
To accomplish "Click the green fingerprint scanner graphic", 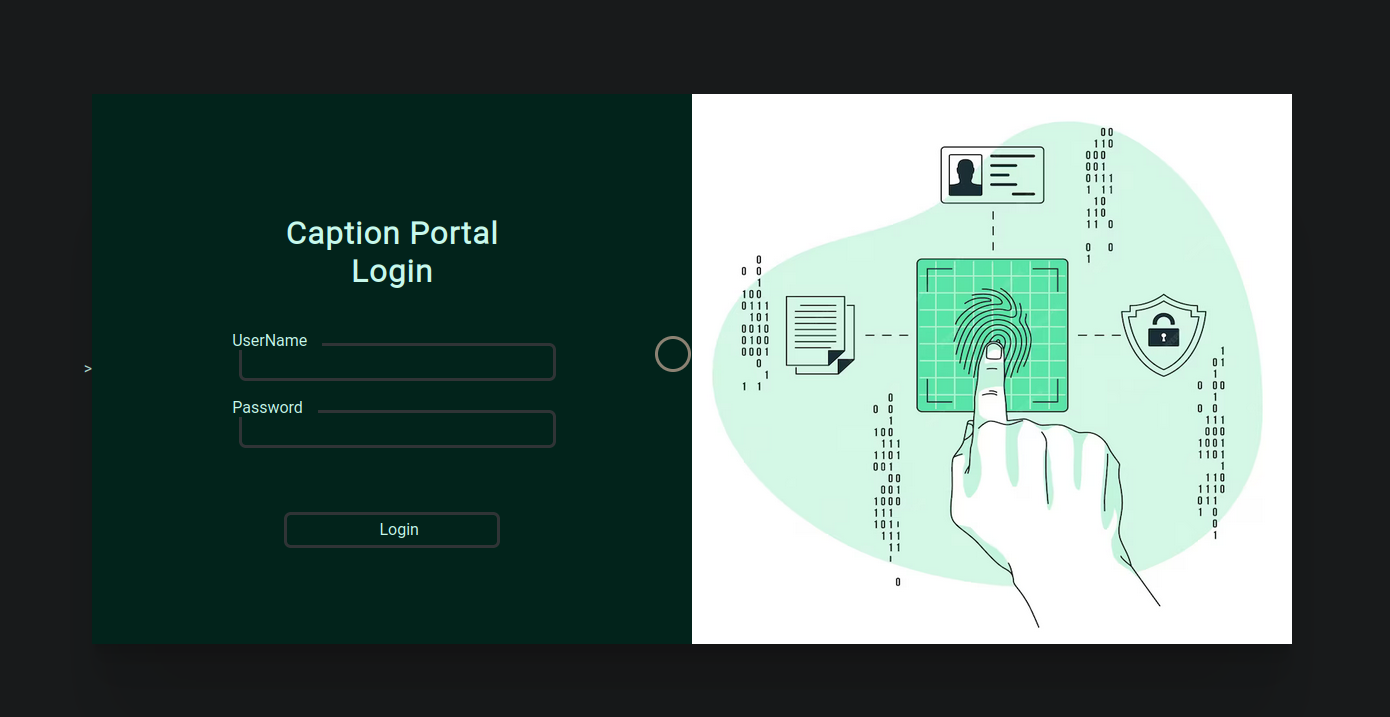I will click(x=992, y=335).
